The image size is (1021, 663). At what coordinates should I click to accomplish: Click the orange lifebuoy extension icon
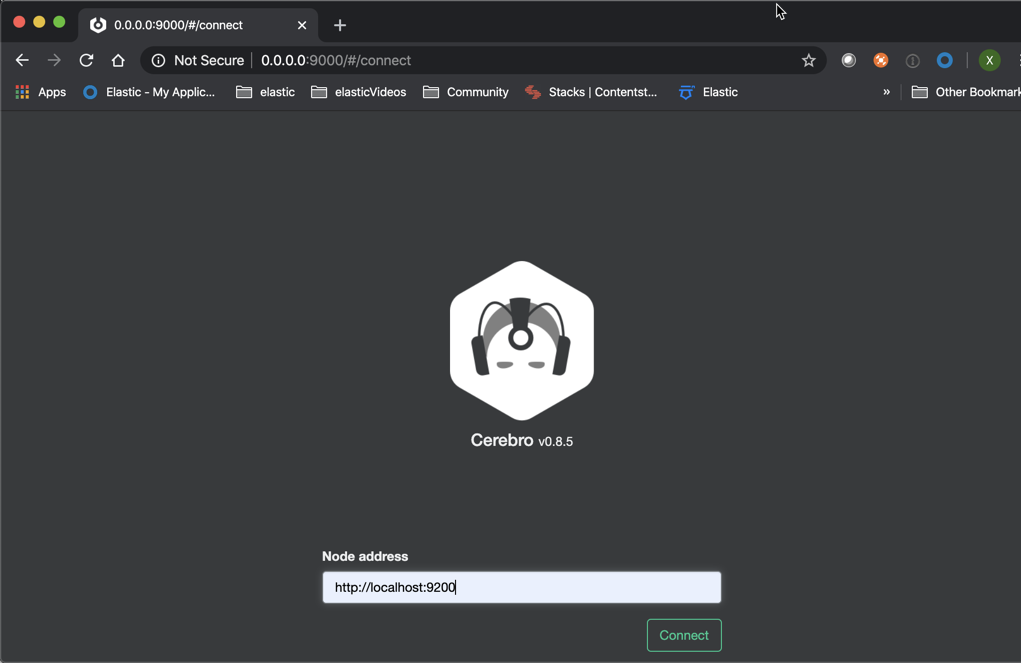pos(880,61)
